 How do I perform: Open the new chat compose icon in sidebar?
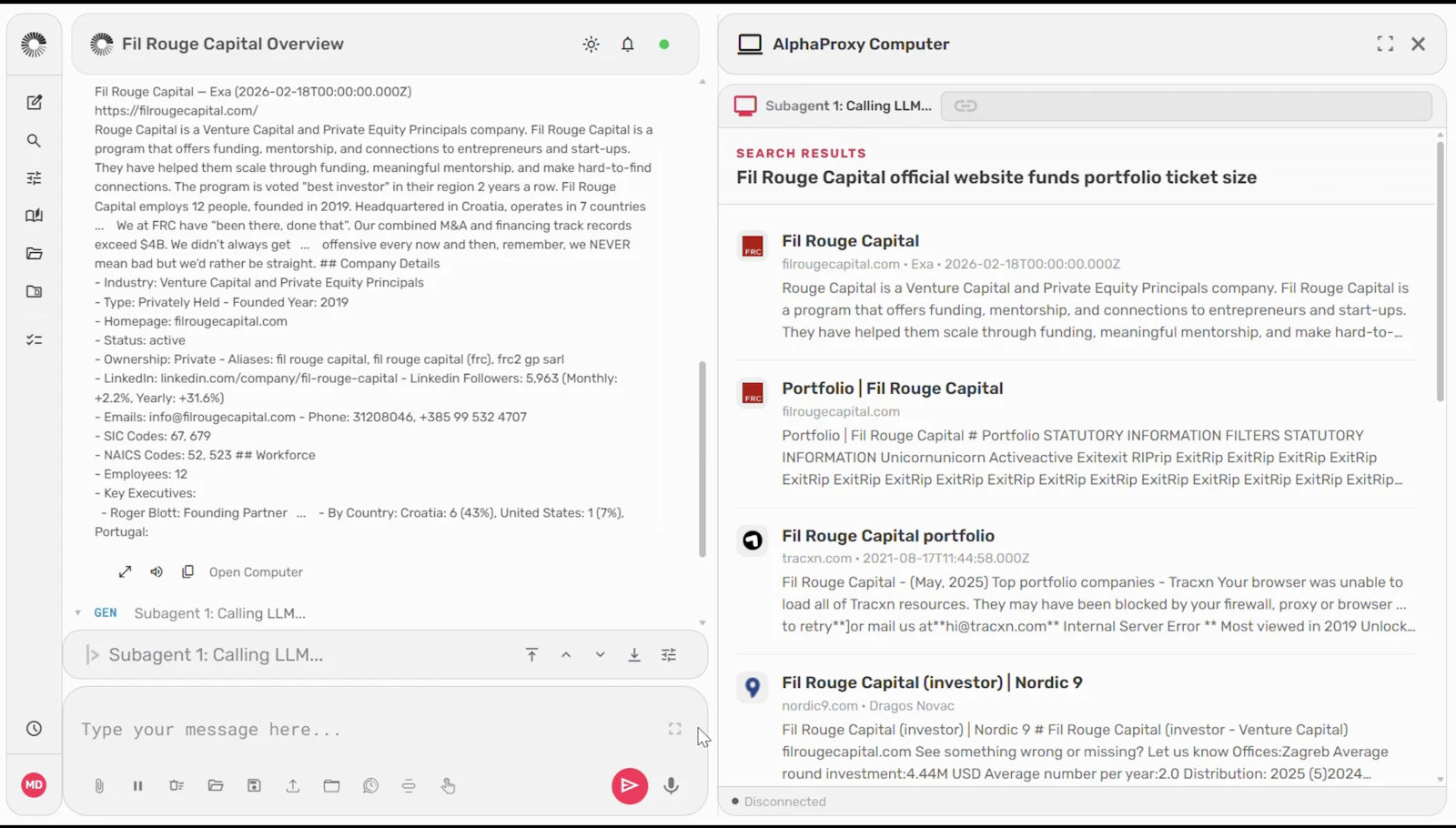[34, 103]
